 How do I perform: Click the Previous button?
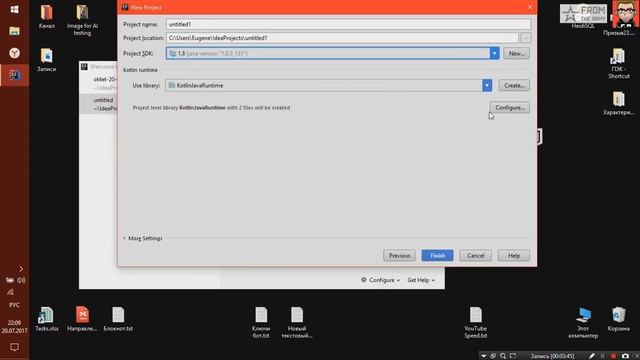pos(399,256)
